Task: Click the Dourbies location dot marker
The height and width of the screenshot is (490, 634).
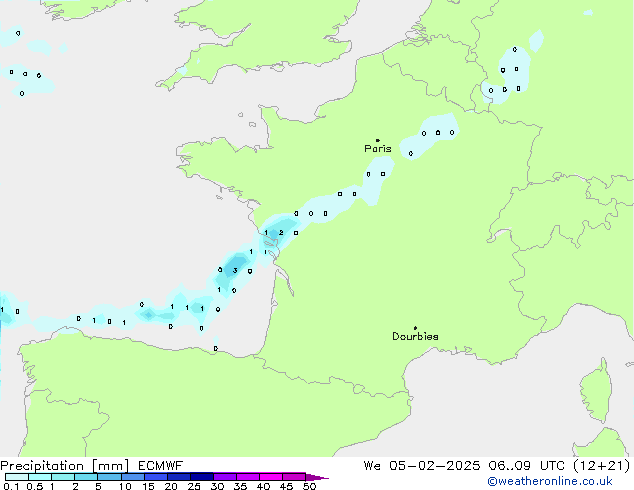Action: click(x=415, y=328)
